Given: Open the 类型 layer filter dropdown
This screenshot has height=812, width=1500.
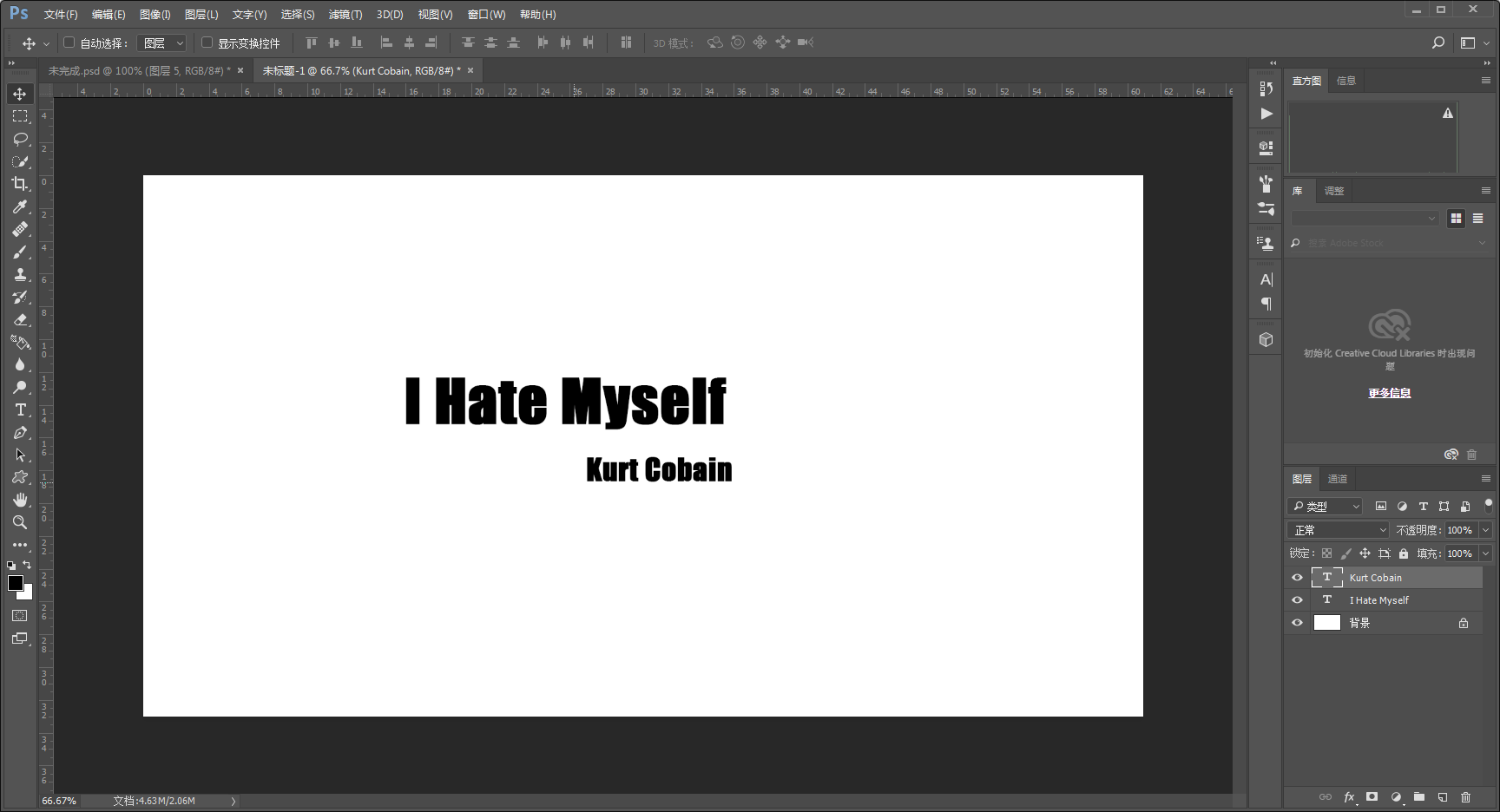Looking at the screenshot, I should tap(1326, 507).
